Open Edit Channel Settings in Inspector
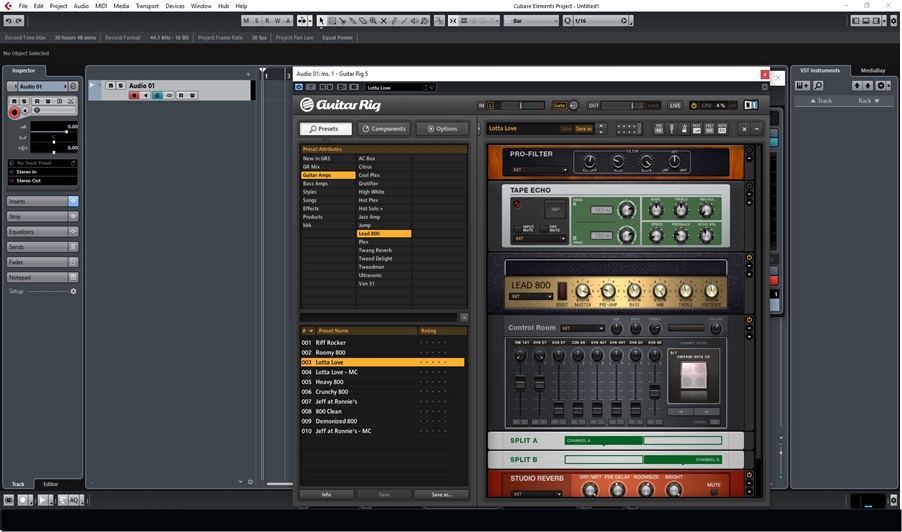 (x=73, y=86)
